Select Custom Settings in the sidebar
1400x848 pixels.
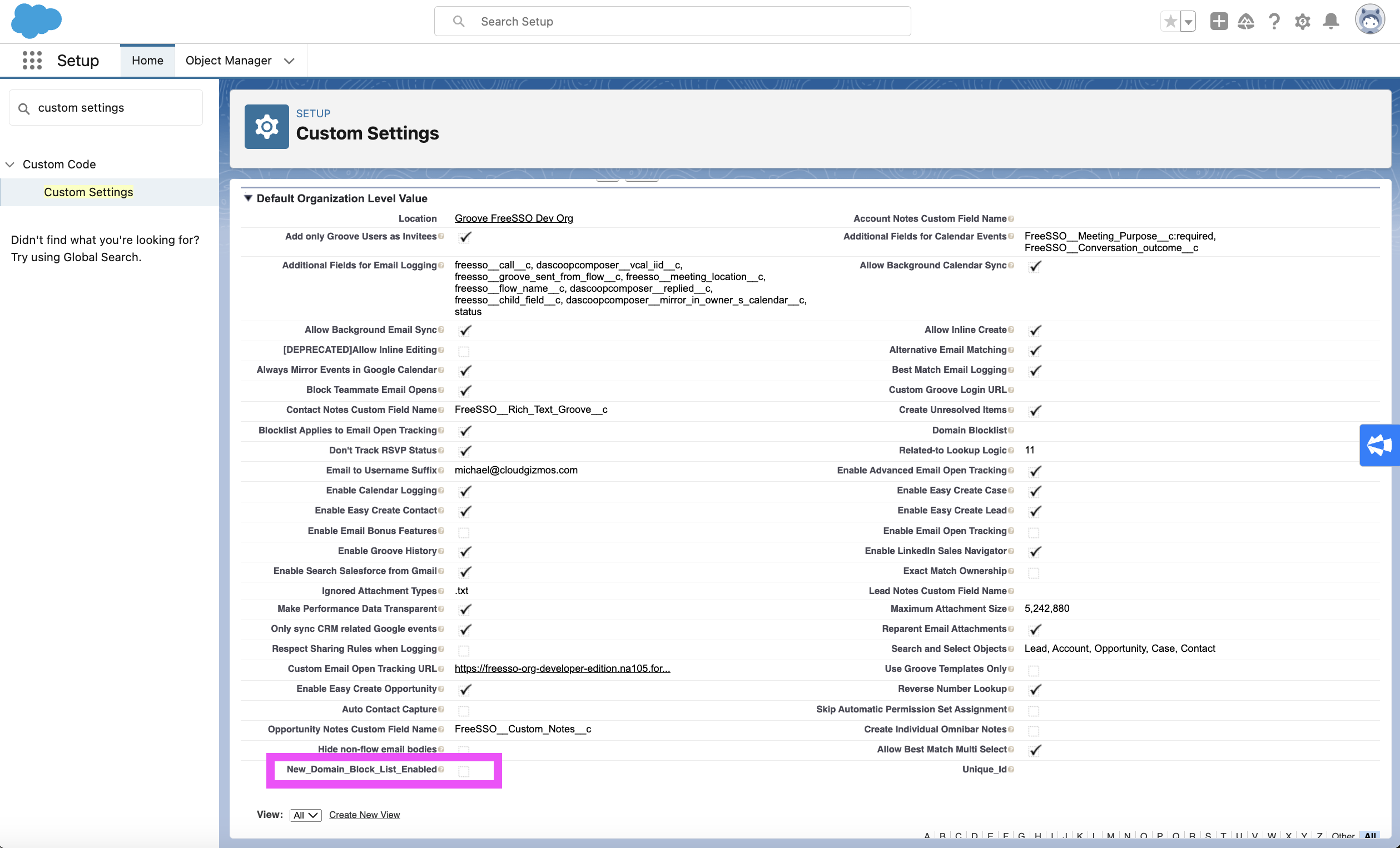(88, 192)
